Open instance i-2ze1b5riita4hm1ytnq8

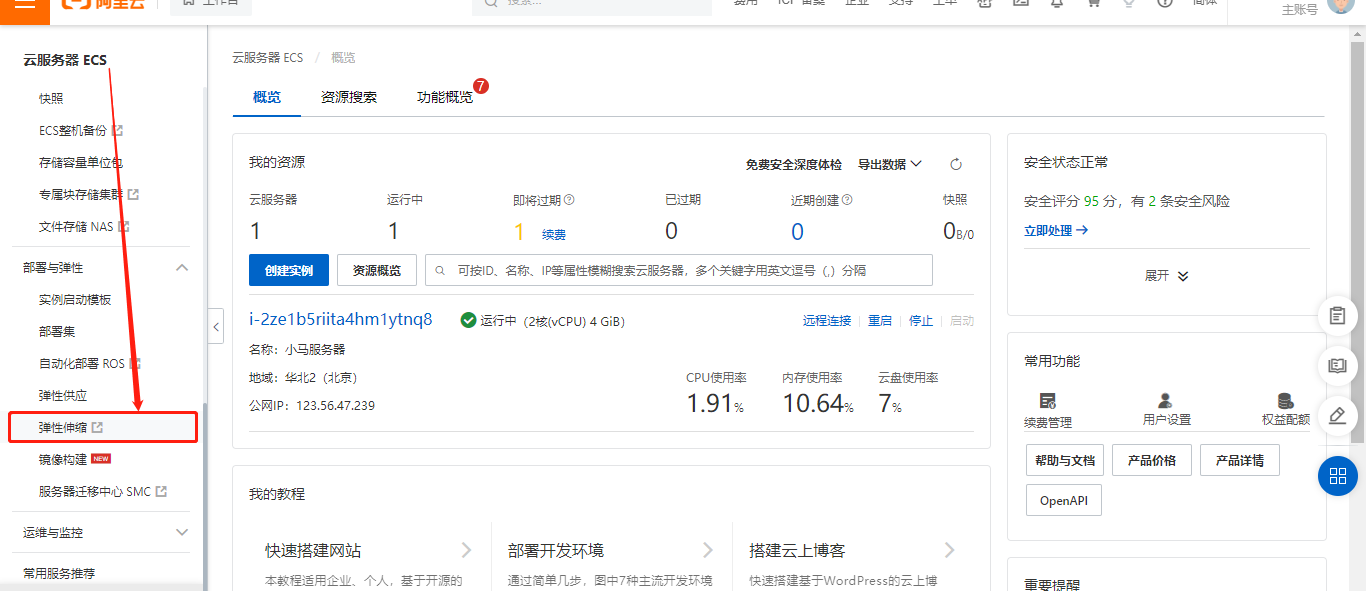click(x=341, y=319)
